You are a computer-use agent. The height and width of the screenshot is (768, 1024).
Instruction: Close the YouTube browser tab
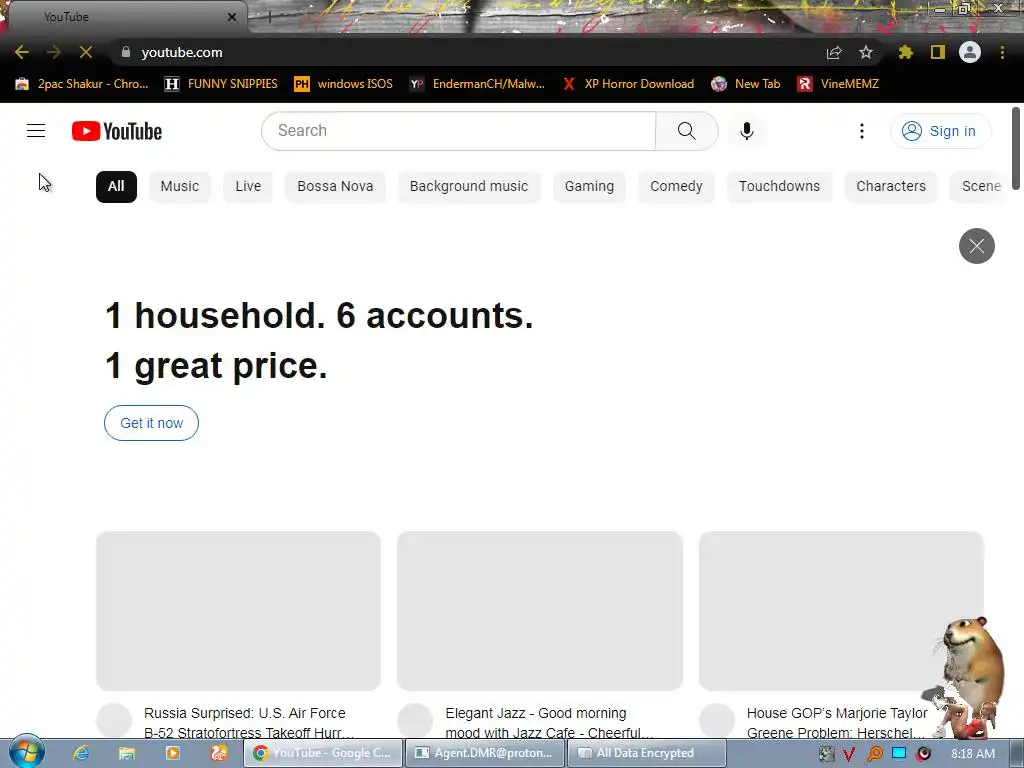coord(232,17)
